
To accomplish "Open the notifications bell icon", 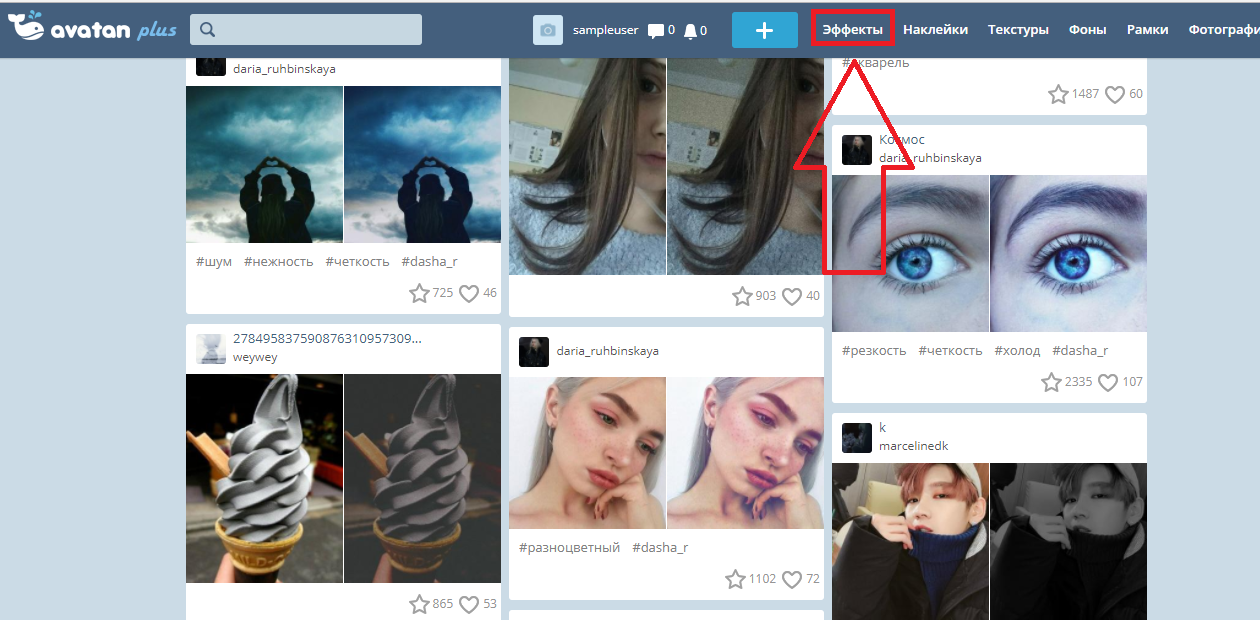I will (690, 31).
